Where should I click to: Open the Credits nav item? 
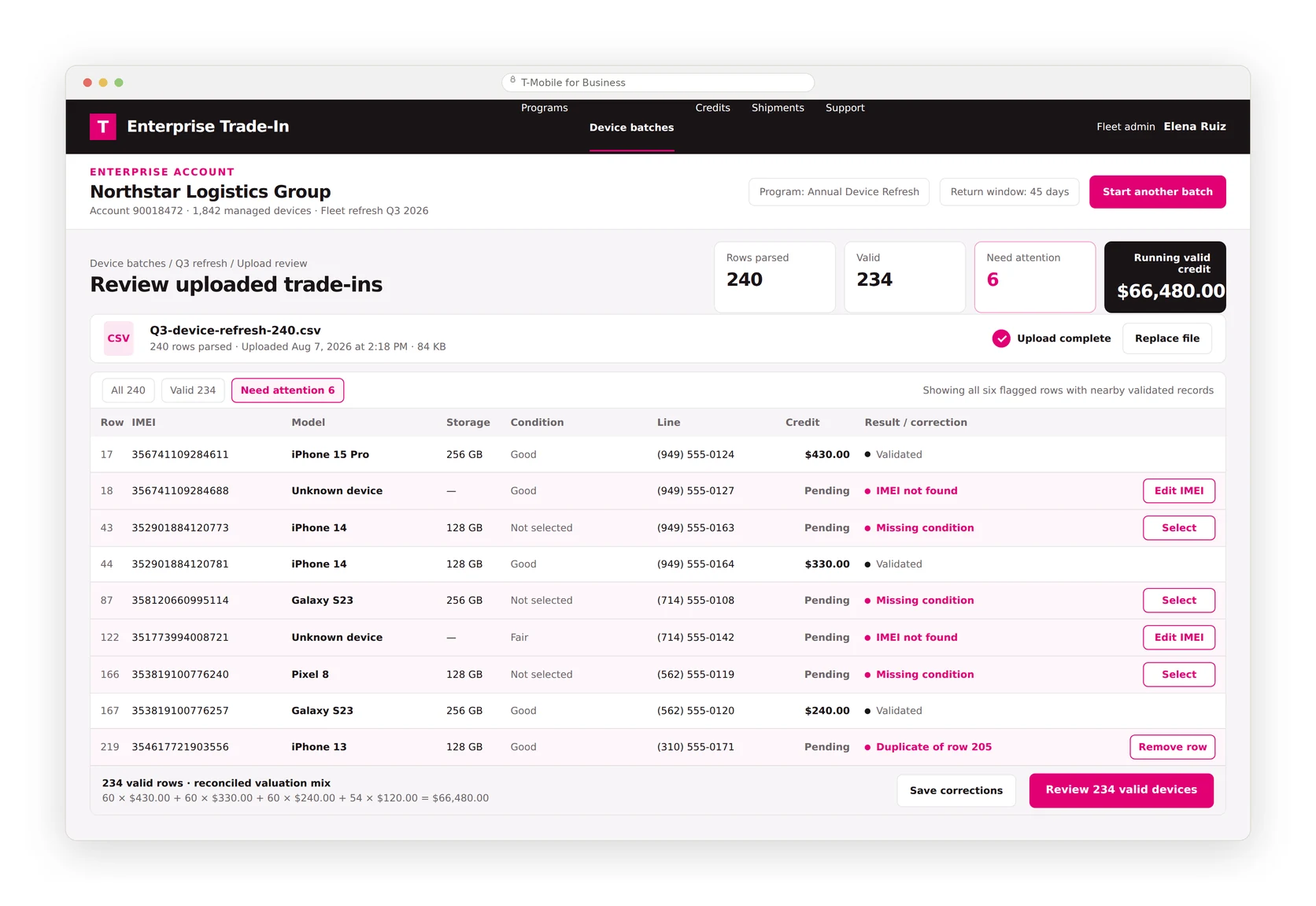pos(713,108)
